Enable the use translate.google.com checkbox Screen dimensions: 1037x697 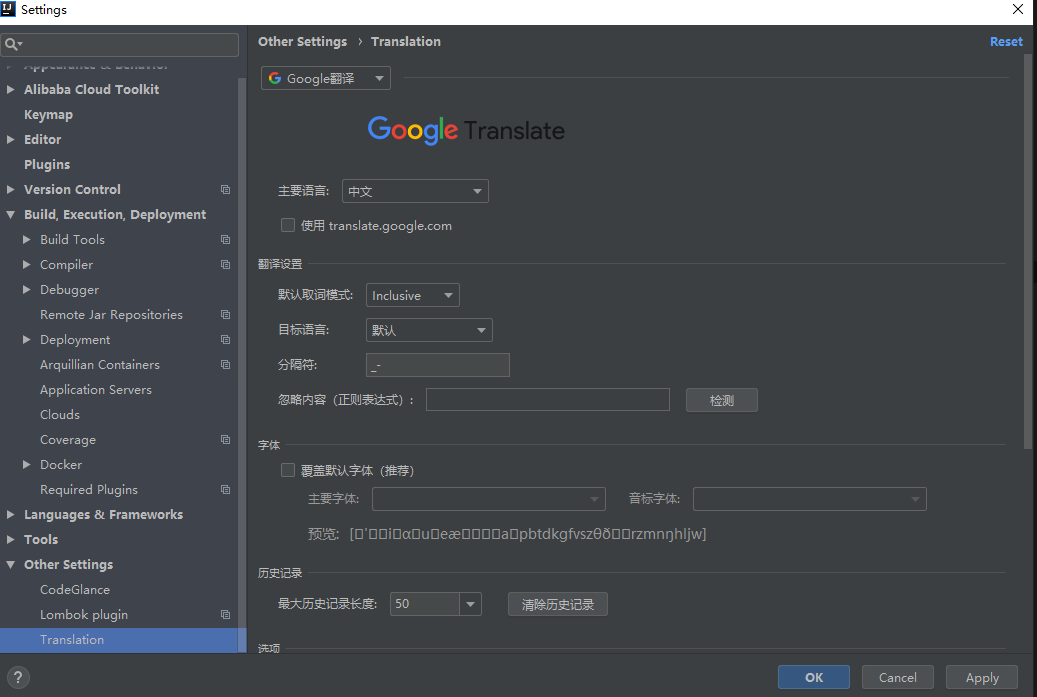click(x=288, y=226)
